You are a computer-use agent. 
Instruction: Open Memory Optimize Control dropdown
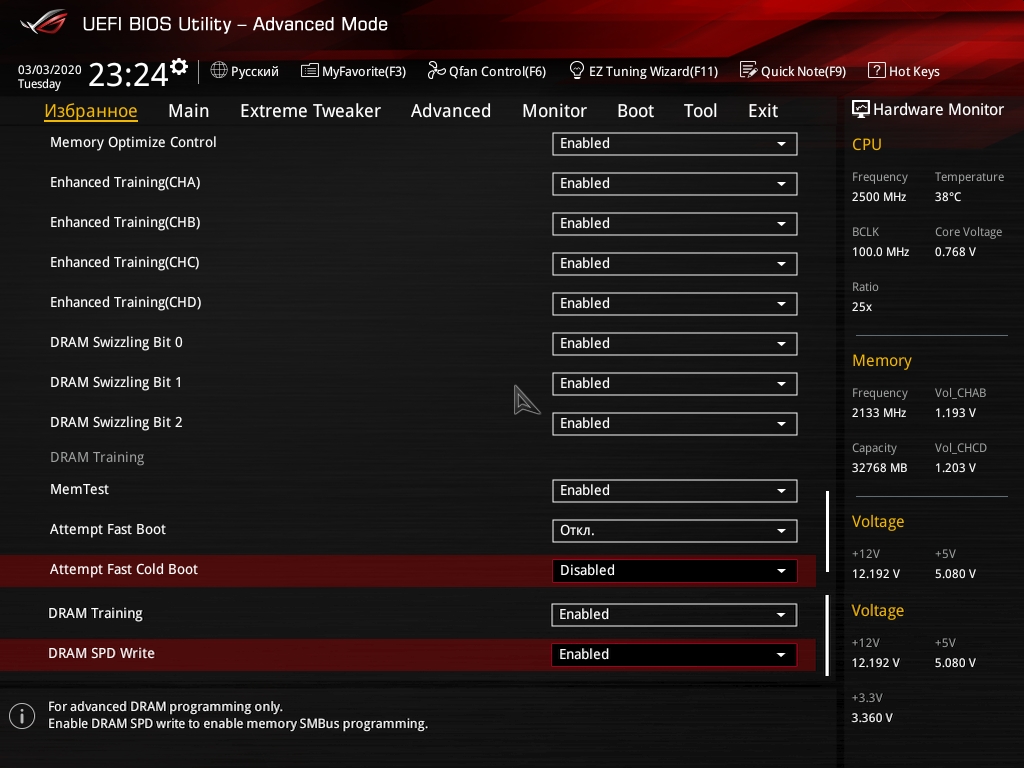pyautogui.click(x=675, y=144)
